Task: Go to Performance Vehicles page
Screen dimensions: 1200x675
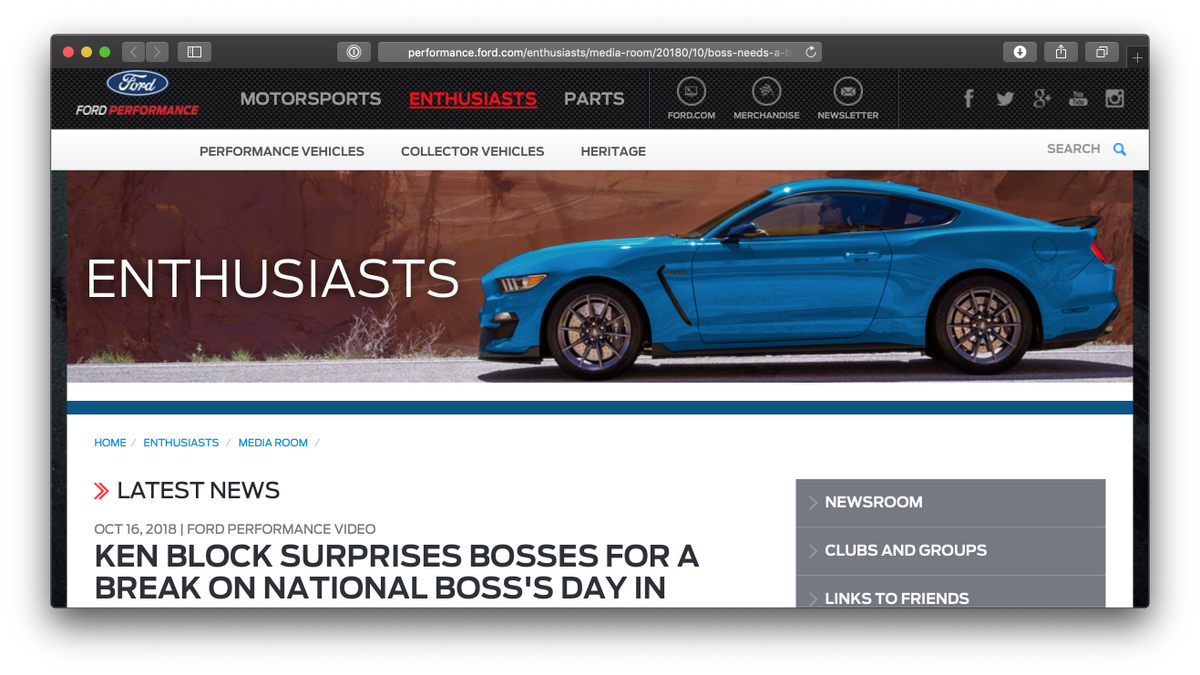Action: (x=282, y=152)
